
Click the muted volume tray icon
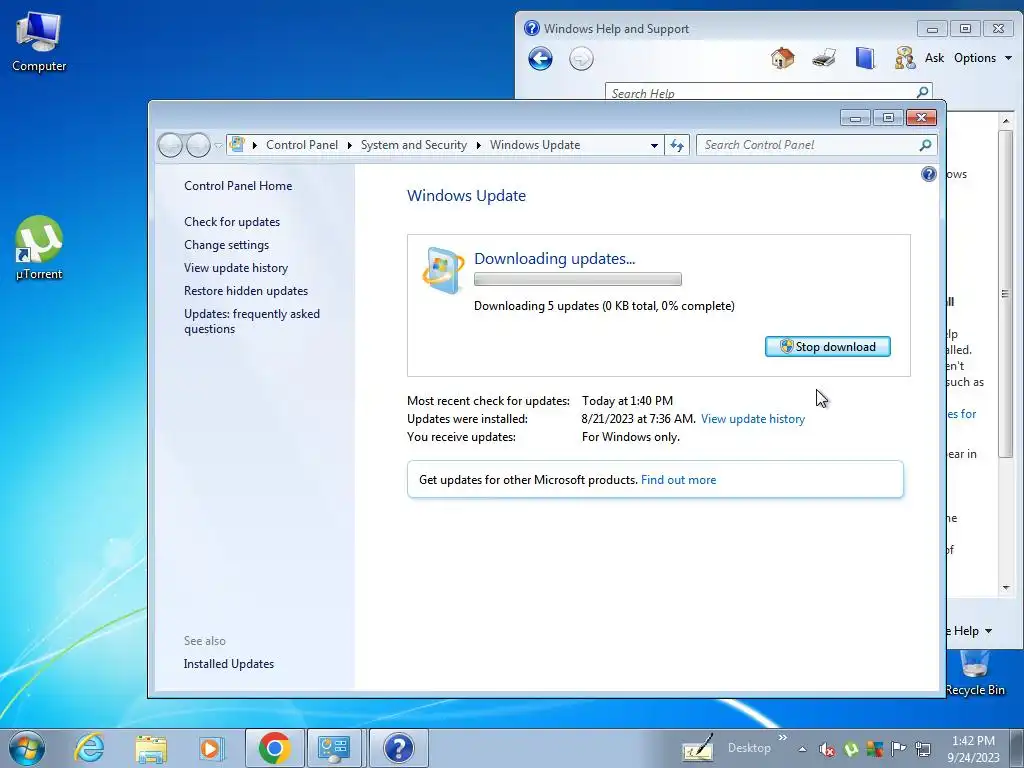coord(827,750)
